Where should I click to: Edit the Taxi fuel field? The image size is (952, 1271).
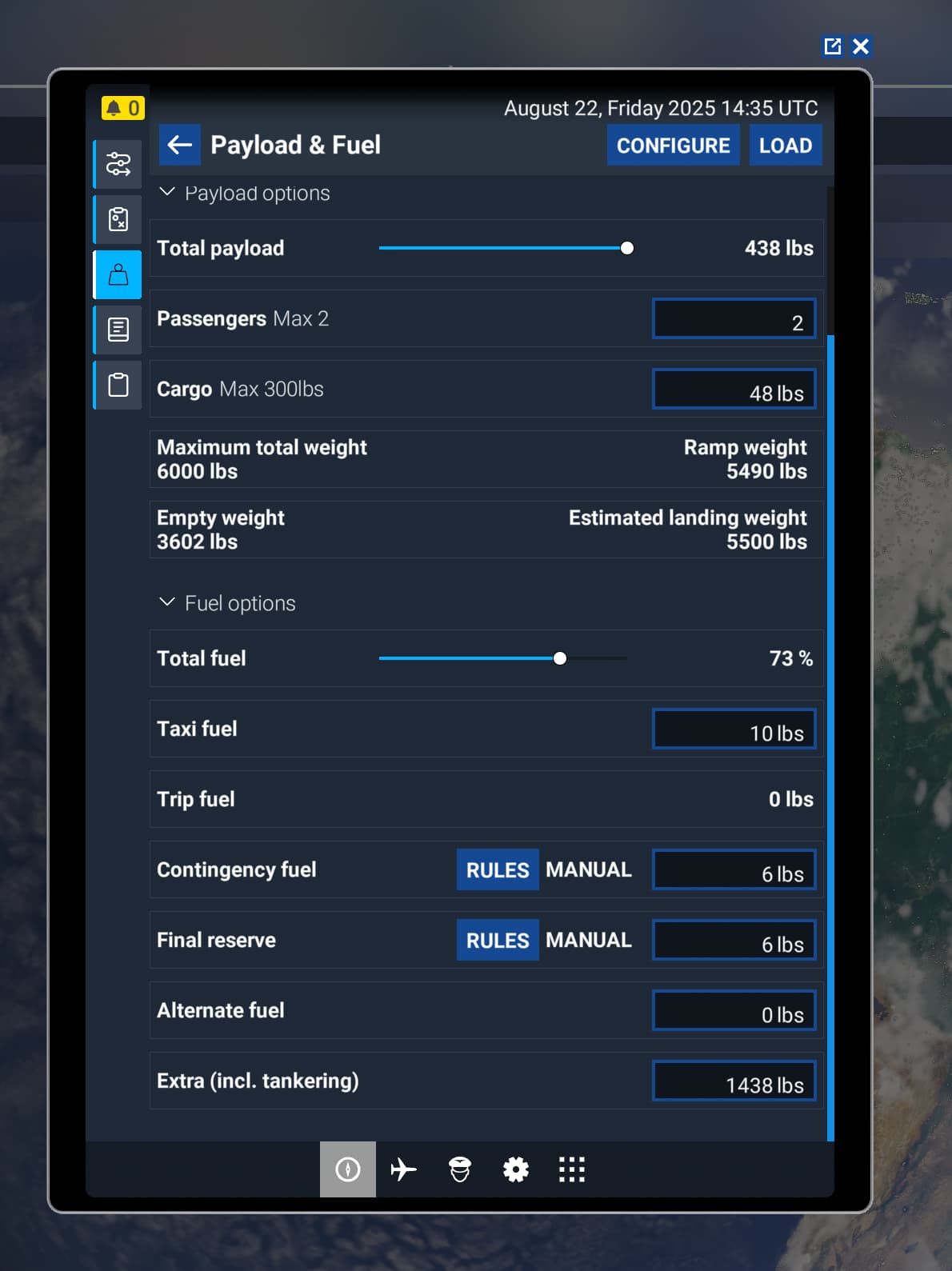[x=734, y=729]
